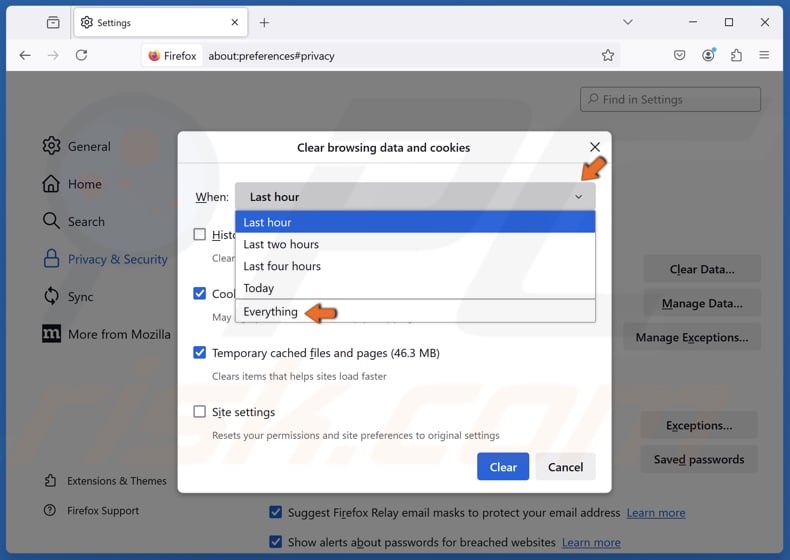Click the General gear icon

click(x=51, y=146)
